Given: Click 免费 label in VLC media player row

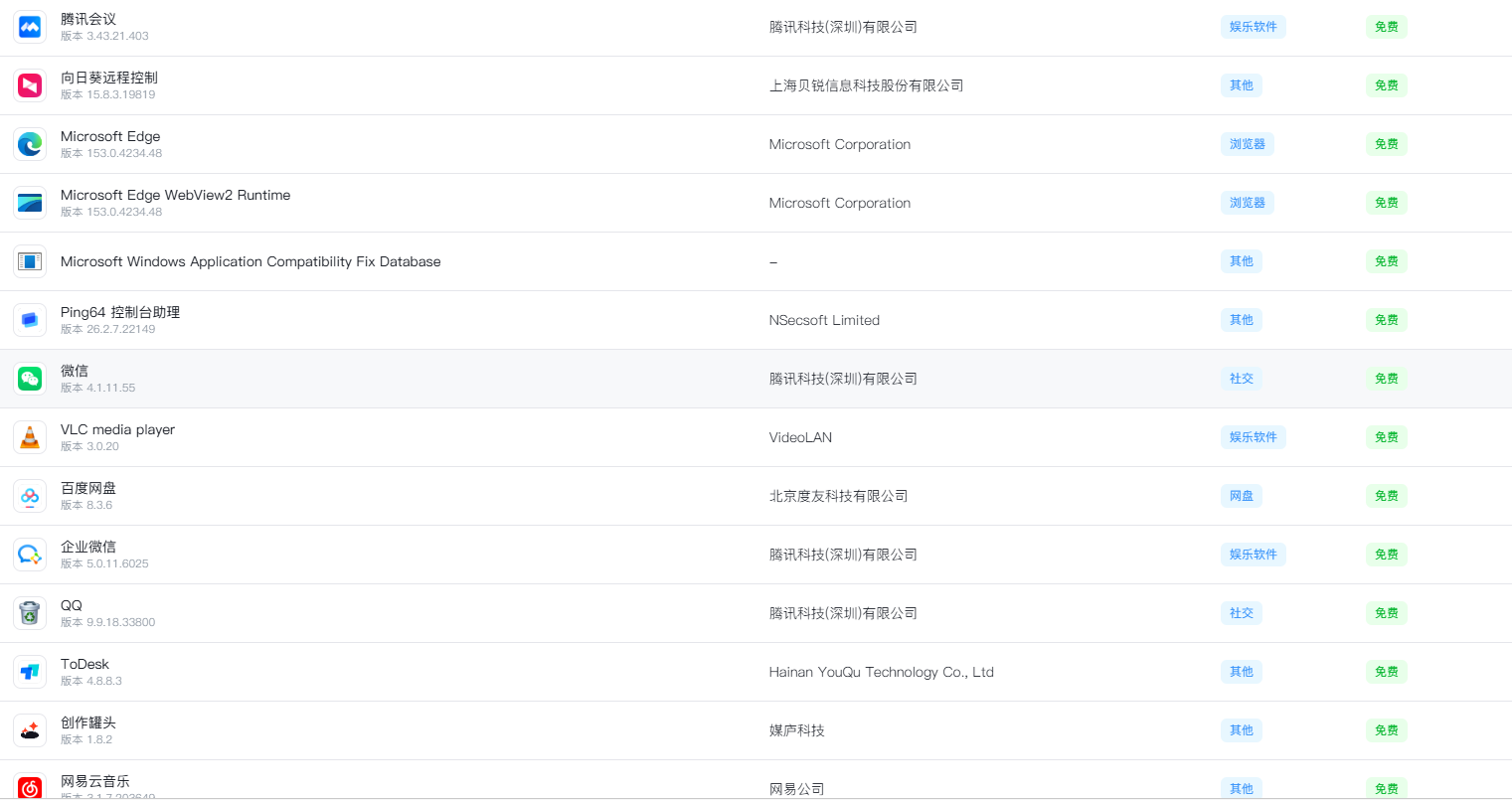Looking at the screenshot, I should pos(1387,437).
